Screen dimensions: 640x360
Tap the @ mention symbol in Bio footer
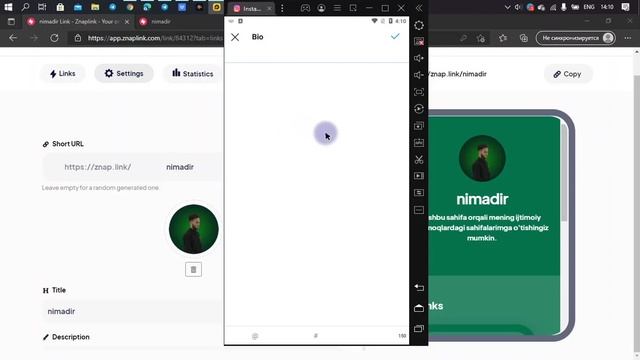pos(255,336)
